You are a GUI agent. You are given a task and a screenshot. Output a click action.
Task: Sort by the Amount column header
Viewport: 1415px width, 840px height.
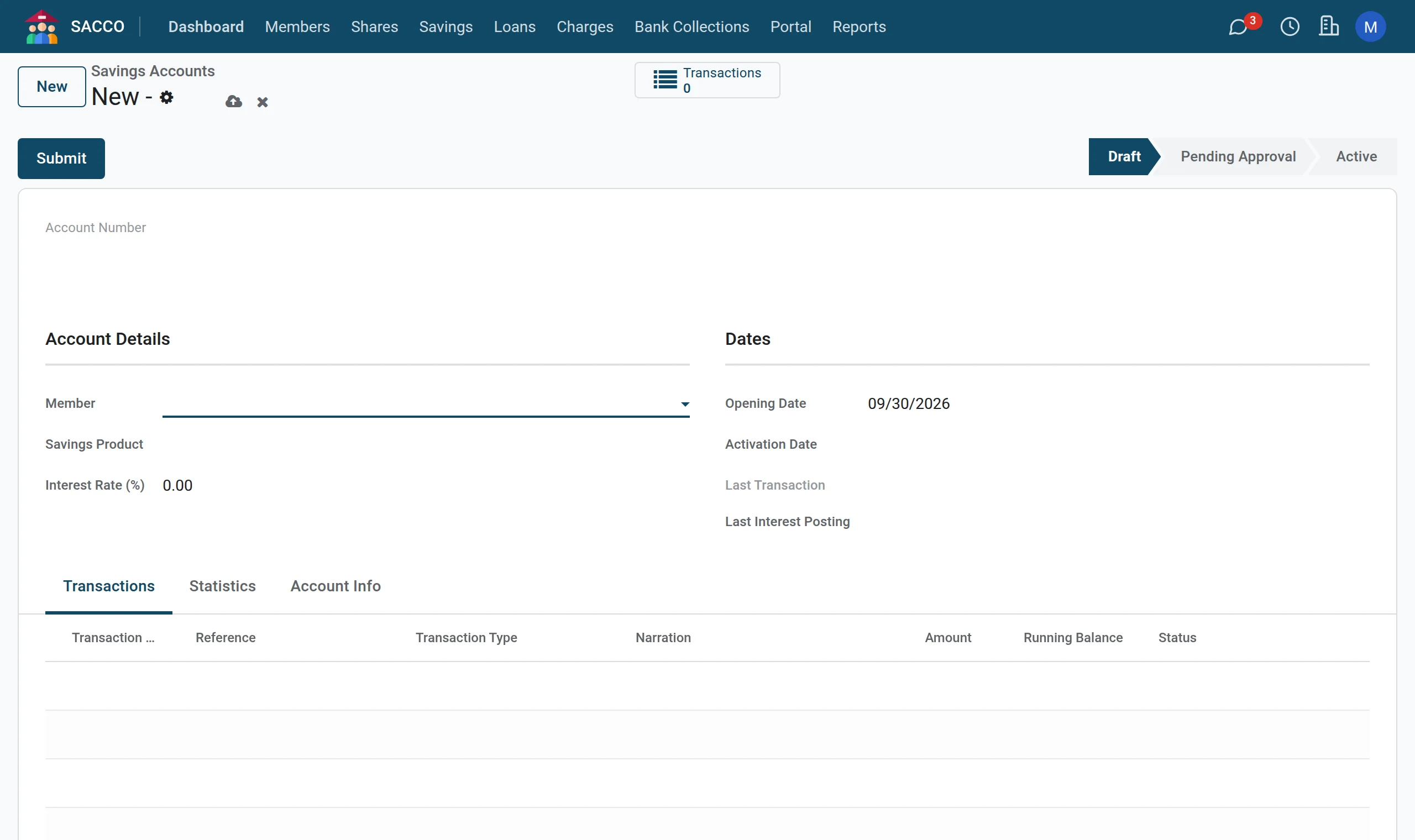point(947,638)
